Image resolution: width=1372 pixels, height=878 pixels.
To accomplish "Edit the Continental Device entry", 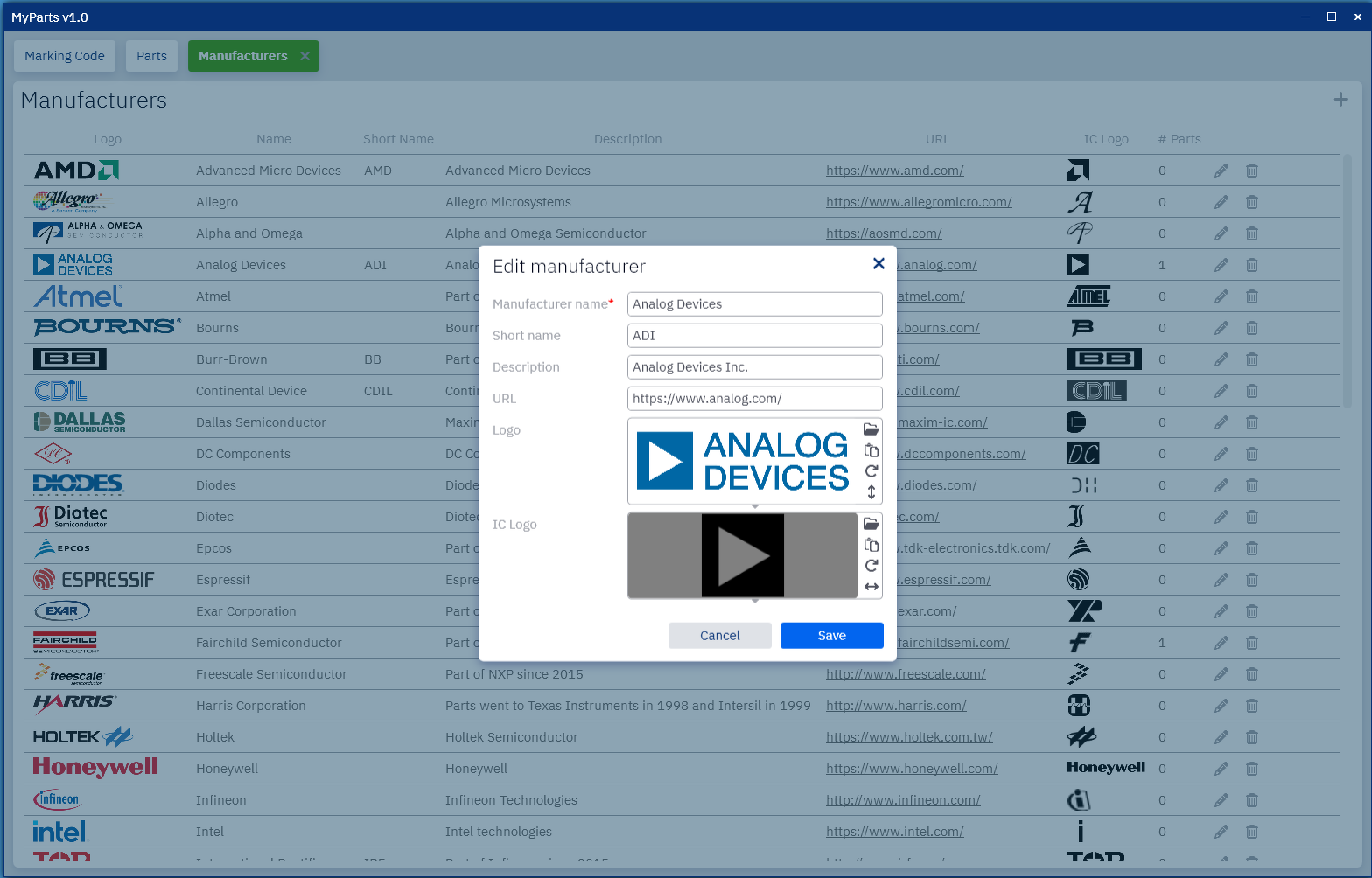I will click(x=1221, y=391).
